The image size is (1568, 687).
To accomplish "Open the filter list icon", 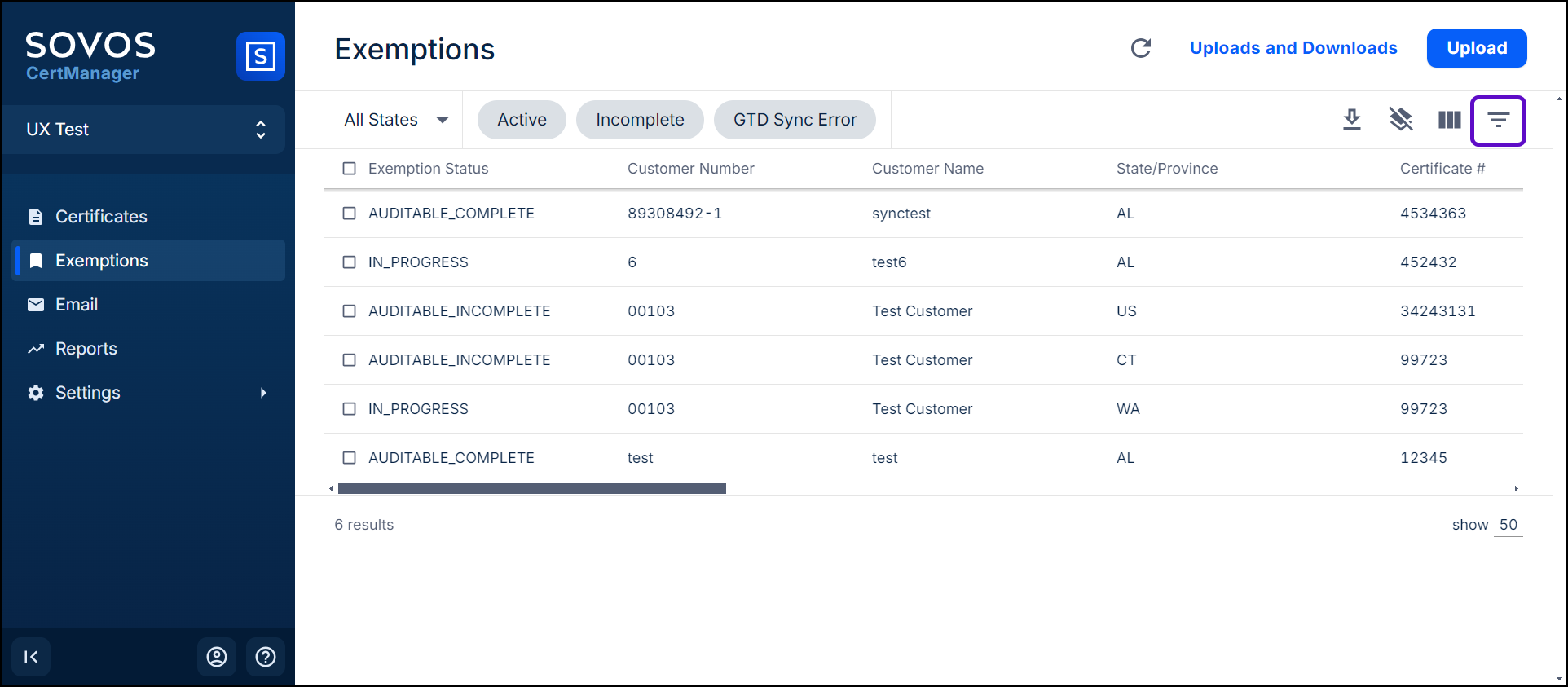I will tap(1498, 121).
